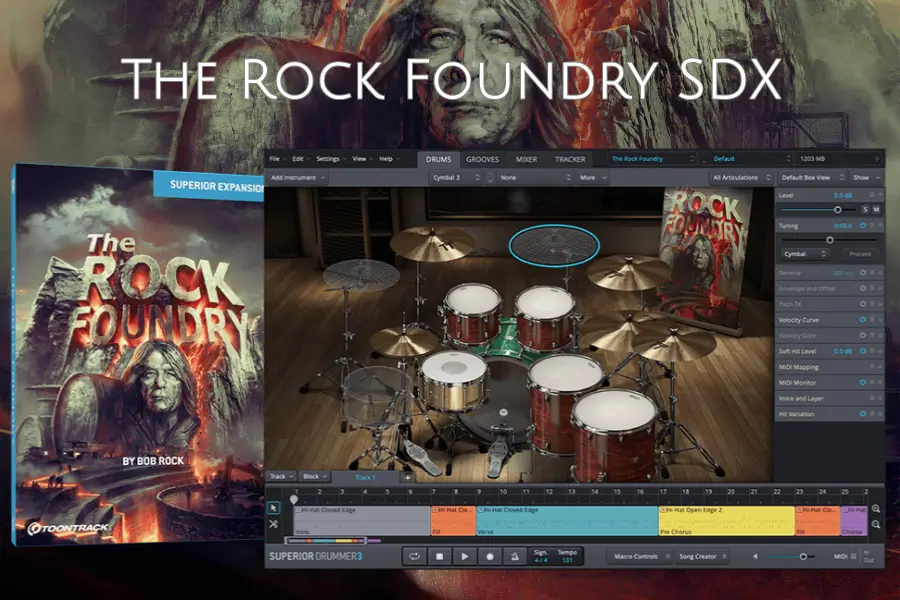Switch to the Grooves tab
Image resolution: width=900 pixels, height=600 pixels.
[x=482, y=159]
